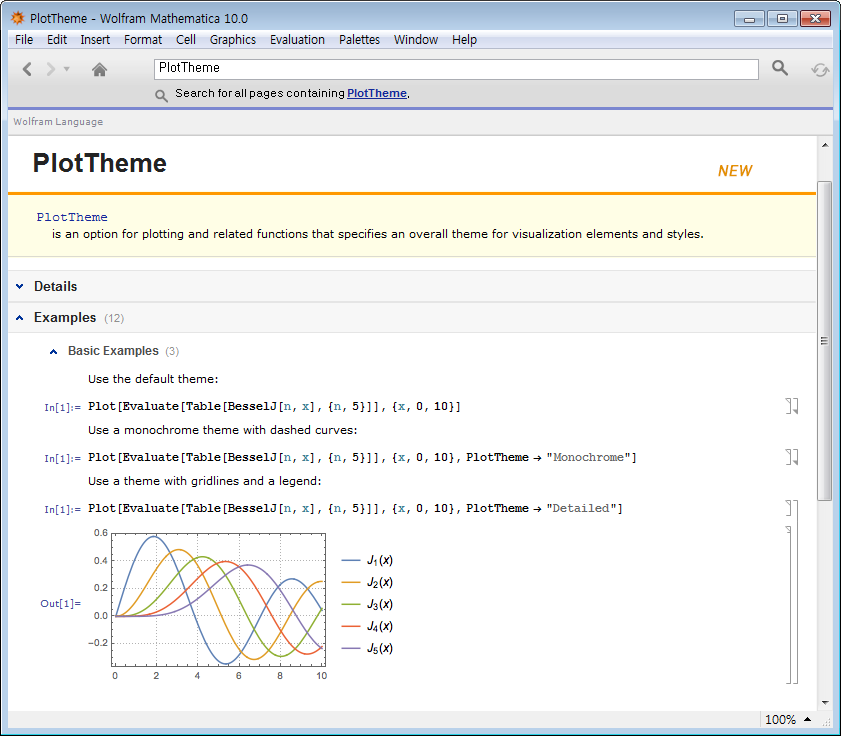Click the PlotTheme search link

point(376,93)
